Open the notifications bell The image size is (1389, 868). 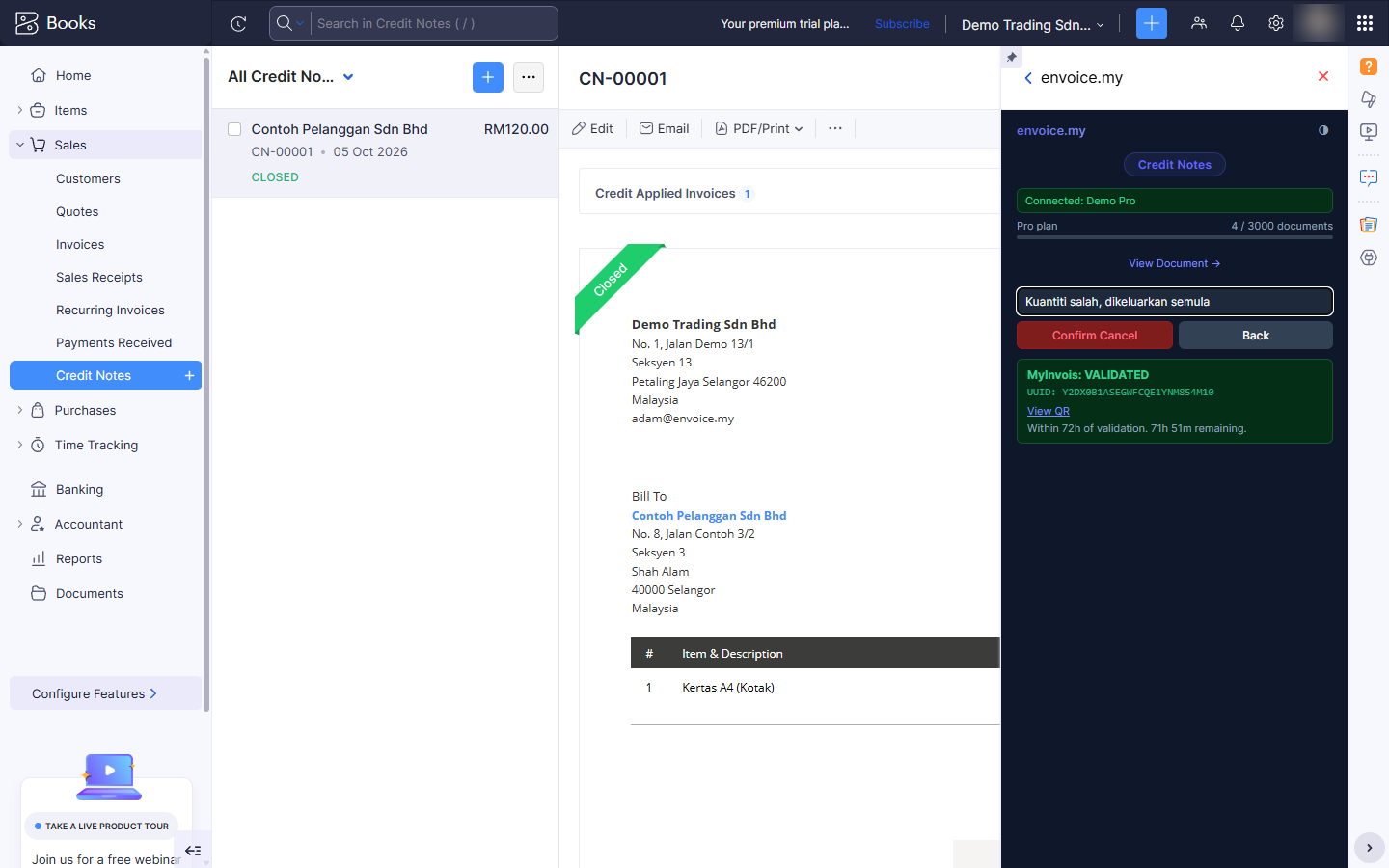[1238, 23]
